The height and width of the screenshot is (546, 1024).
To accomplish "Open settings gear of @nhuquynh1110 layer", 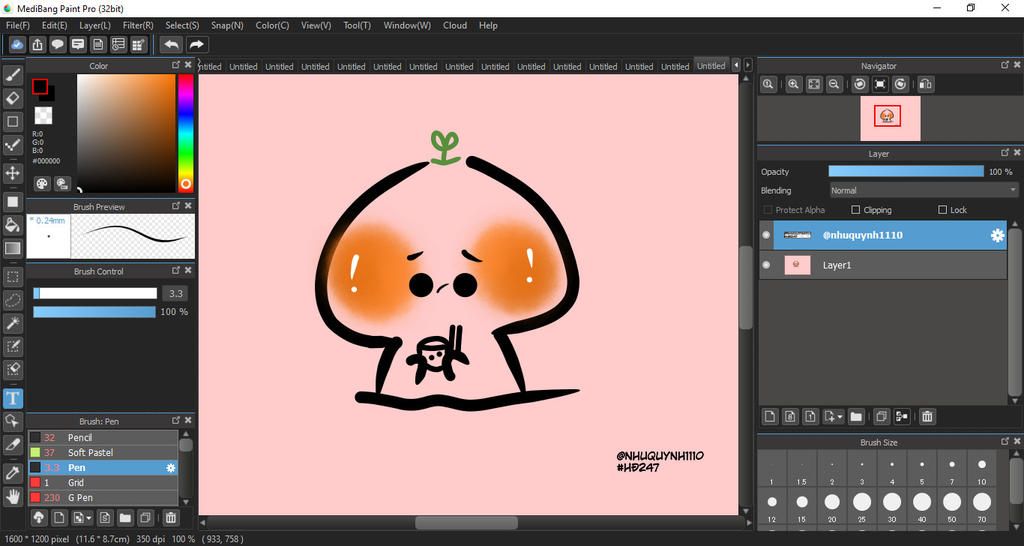I will tap(997, 235).
